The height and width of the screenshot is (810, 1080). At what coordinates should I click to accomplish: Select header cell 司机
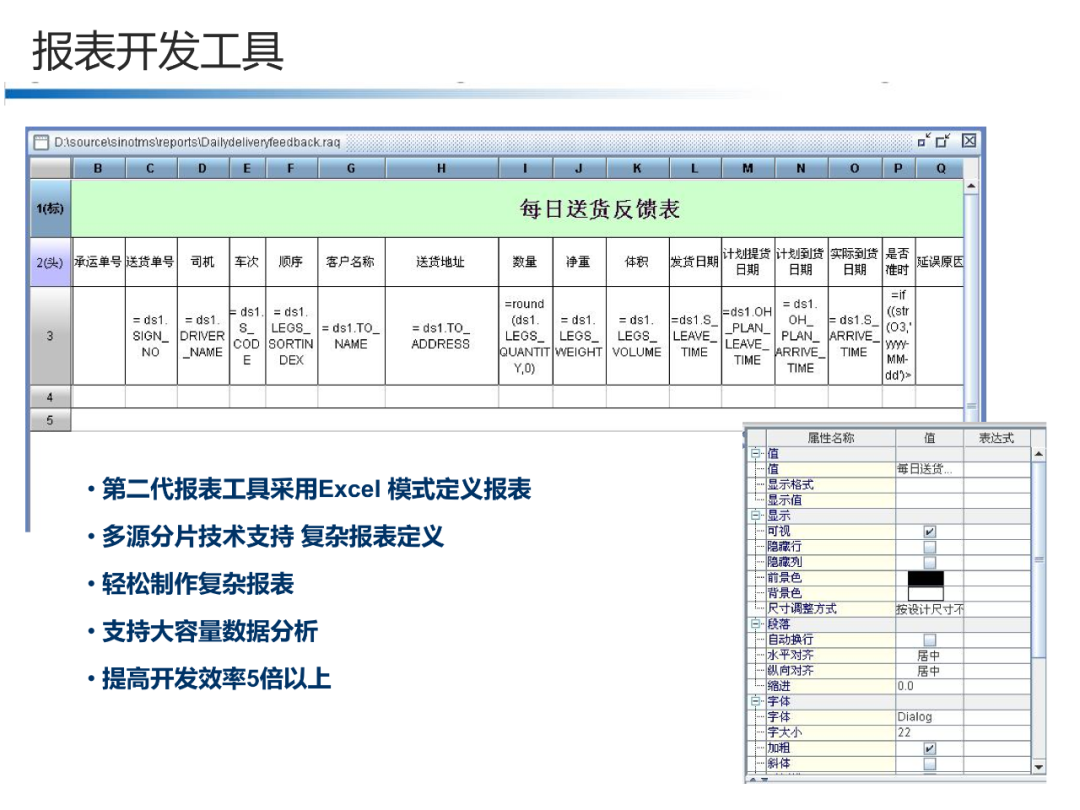203,262
